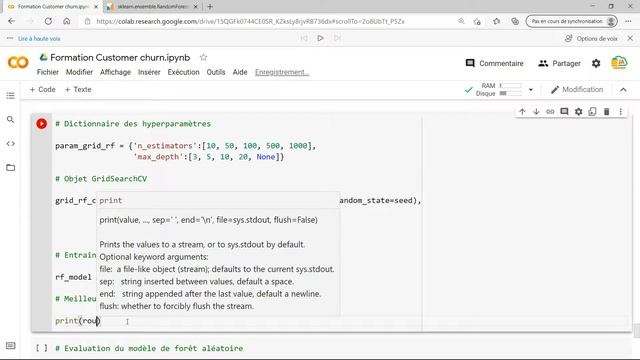Open the Insérer menu
This screenshot has width=640, height=360.
(149, 72)
